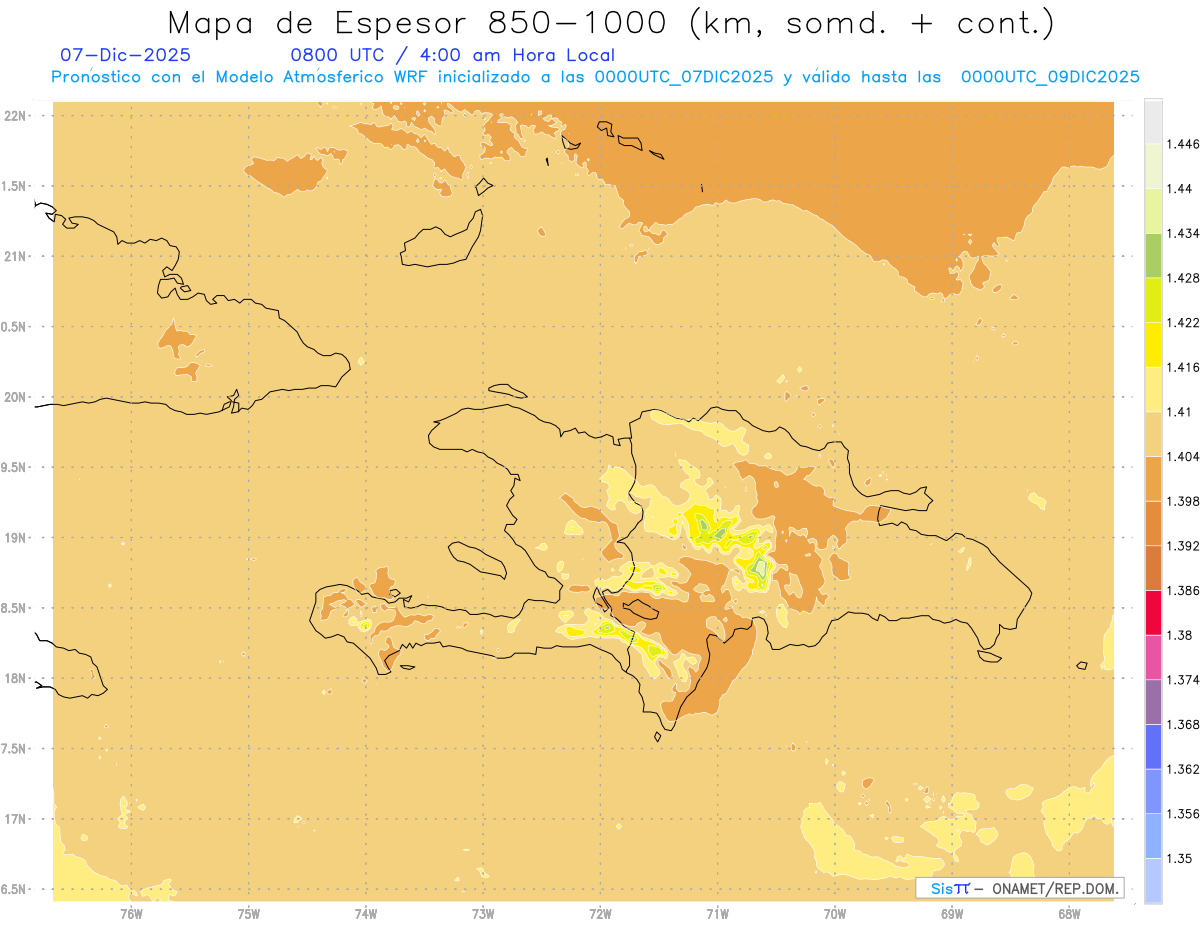
Task: Click the 1.416 legend value
Action: point(1183,367)
